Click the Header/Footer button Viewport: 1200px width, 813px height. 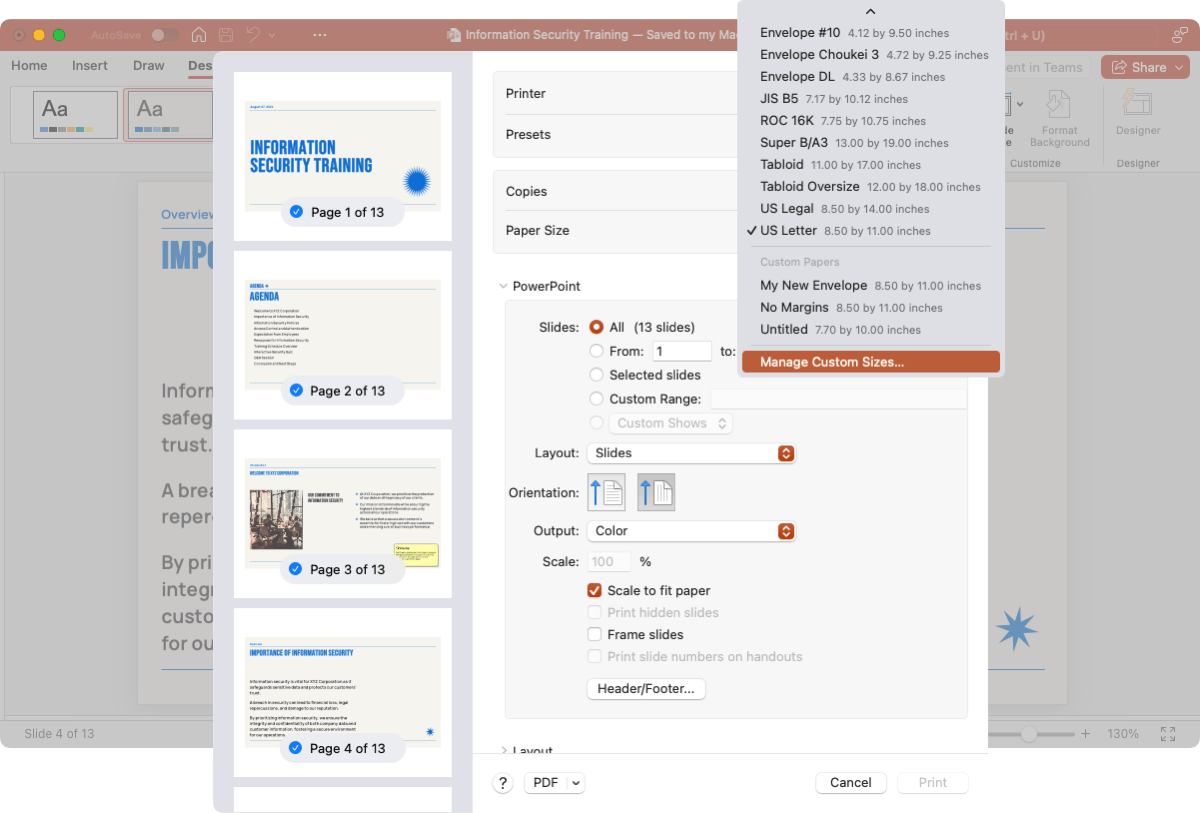coord(646,689)
